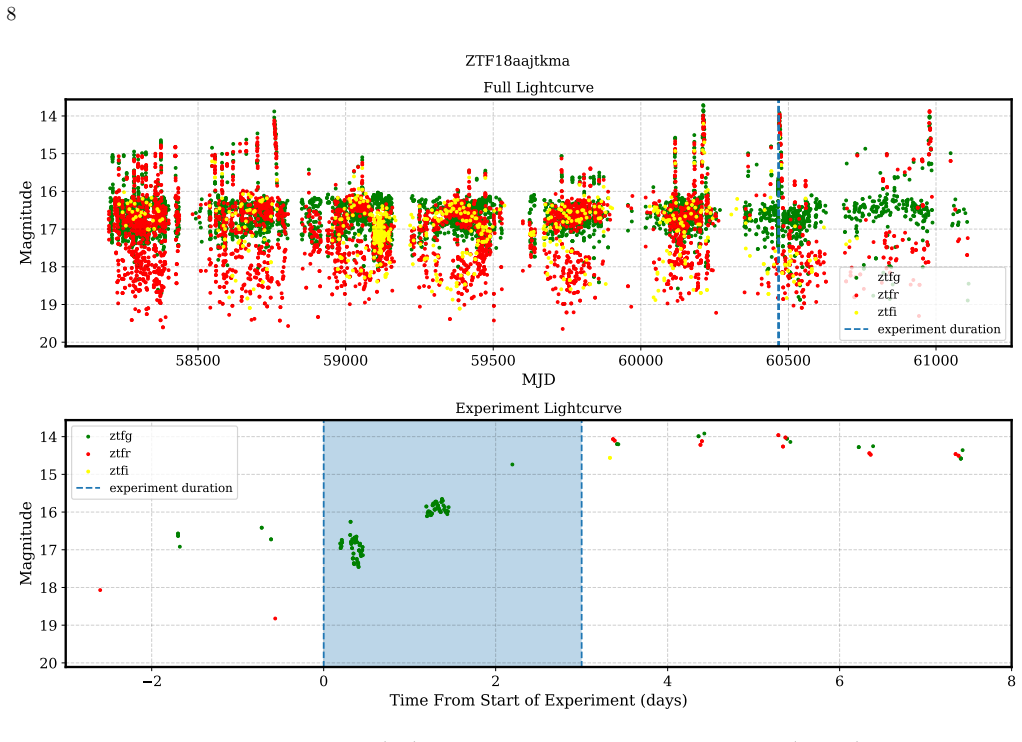1022x742 pixels.
Task: Click the blue dashed line in Full Lightcurve
Action: 778,222
